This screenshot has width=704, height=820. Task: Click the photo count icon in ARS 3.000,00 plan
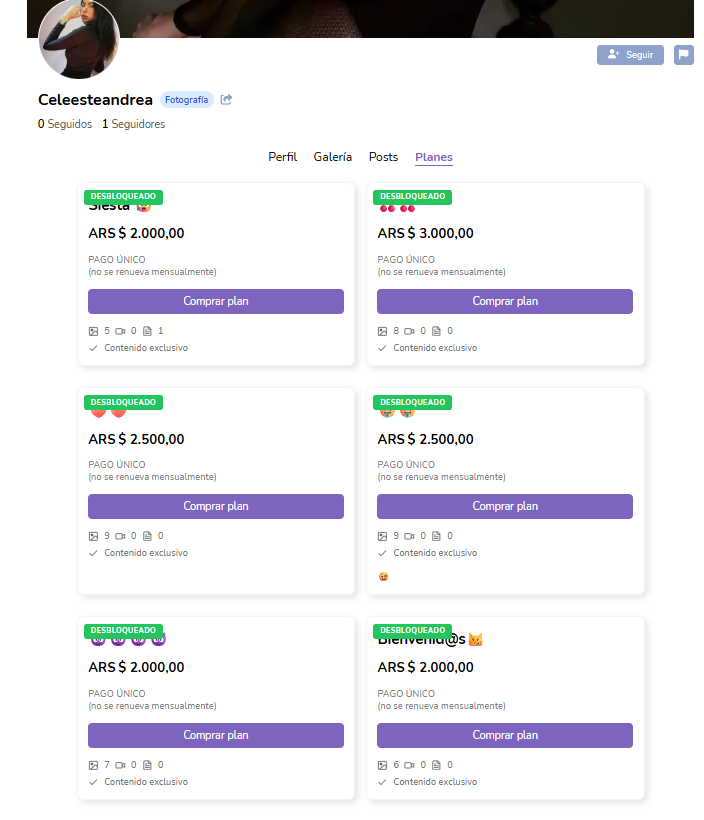coord(382,331)
